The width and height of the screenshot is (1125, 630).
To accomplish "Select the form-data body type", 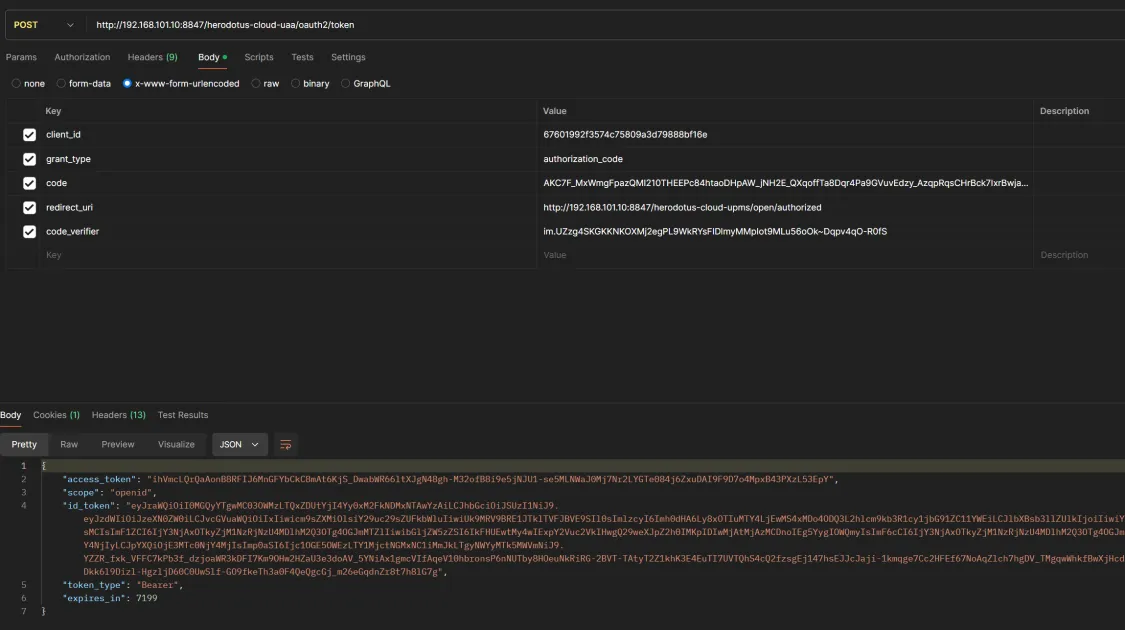I will (x=84, y=84).
